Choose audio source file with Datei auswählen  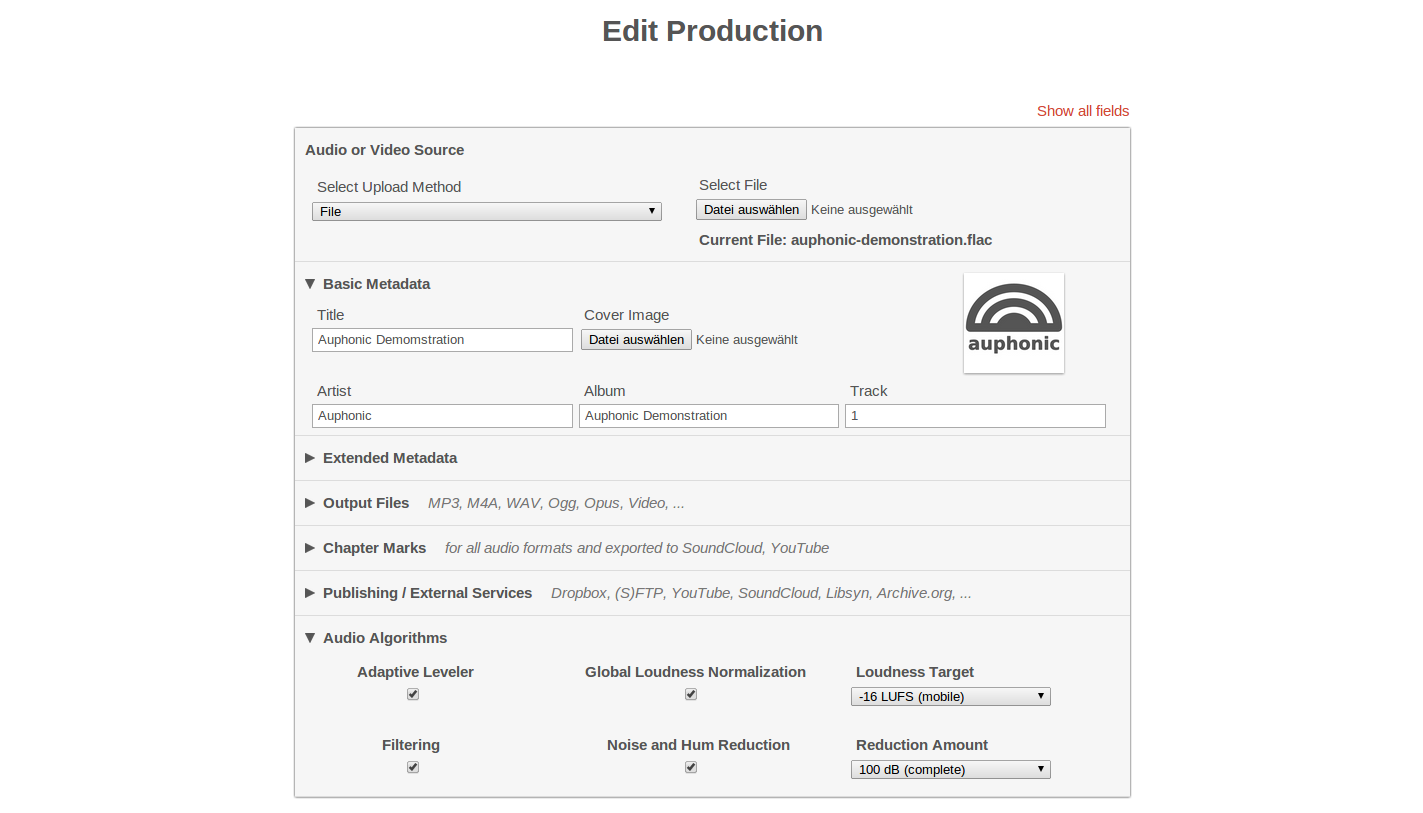tap(751, 210)
